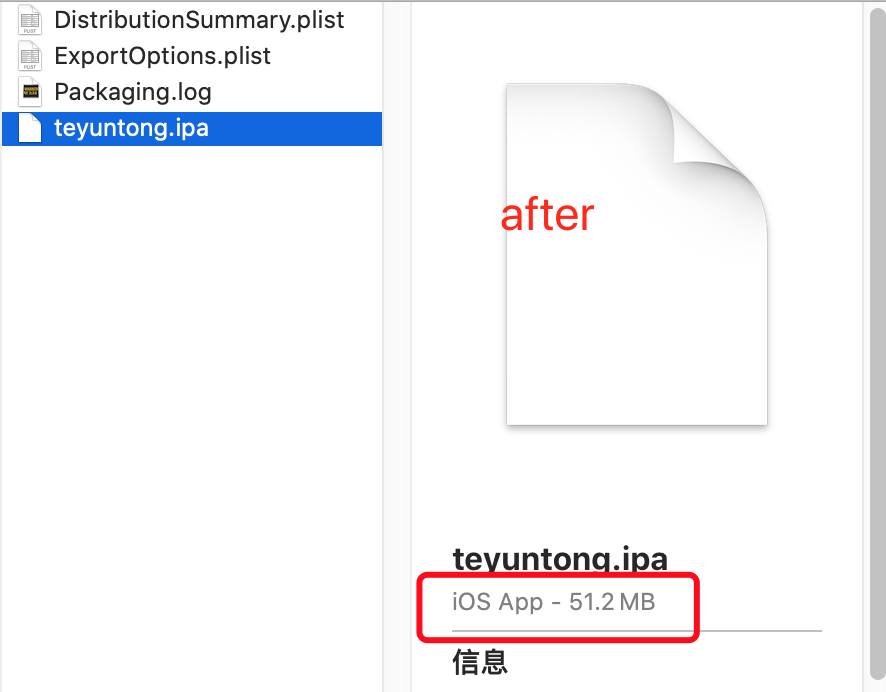The width and height of the screenshot is (886, 692).
Task: Click the separator line under the size info
Action: pos(760,631)
